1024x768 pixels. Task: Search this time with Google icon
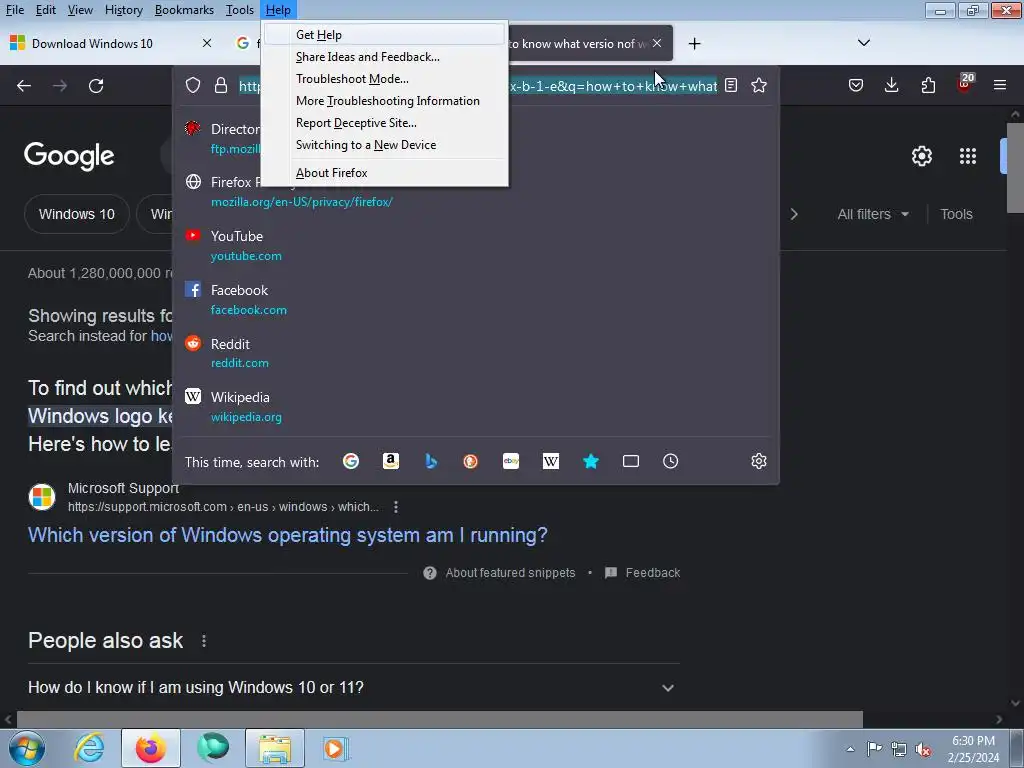(351, 461)
